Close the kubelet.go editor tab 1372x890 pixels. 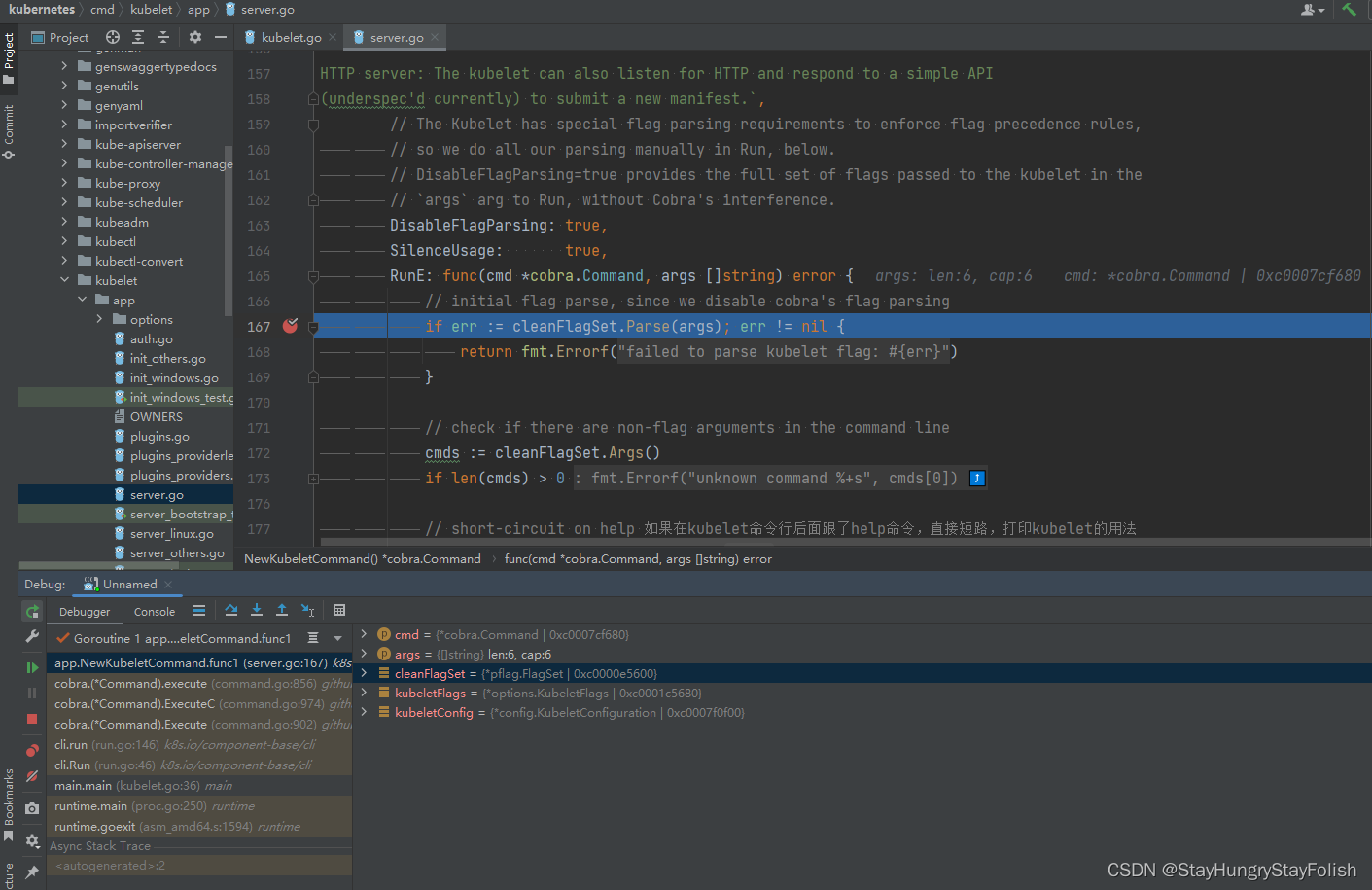(333, 37)
